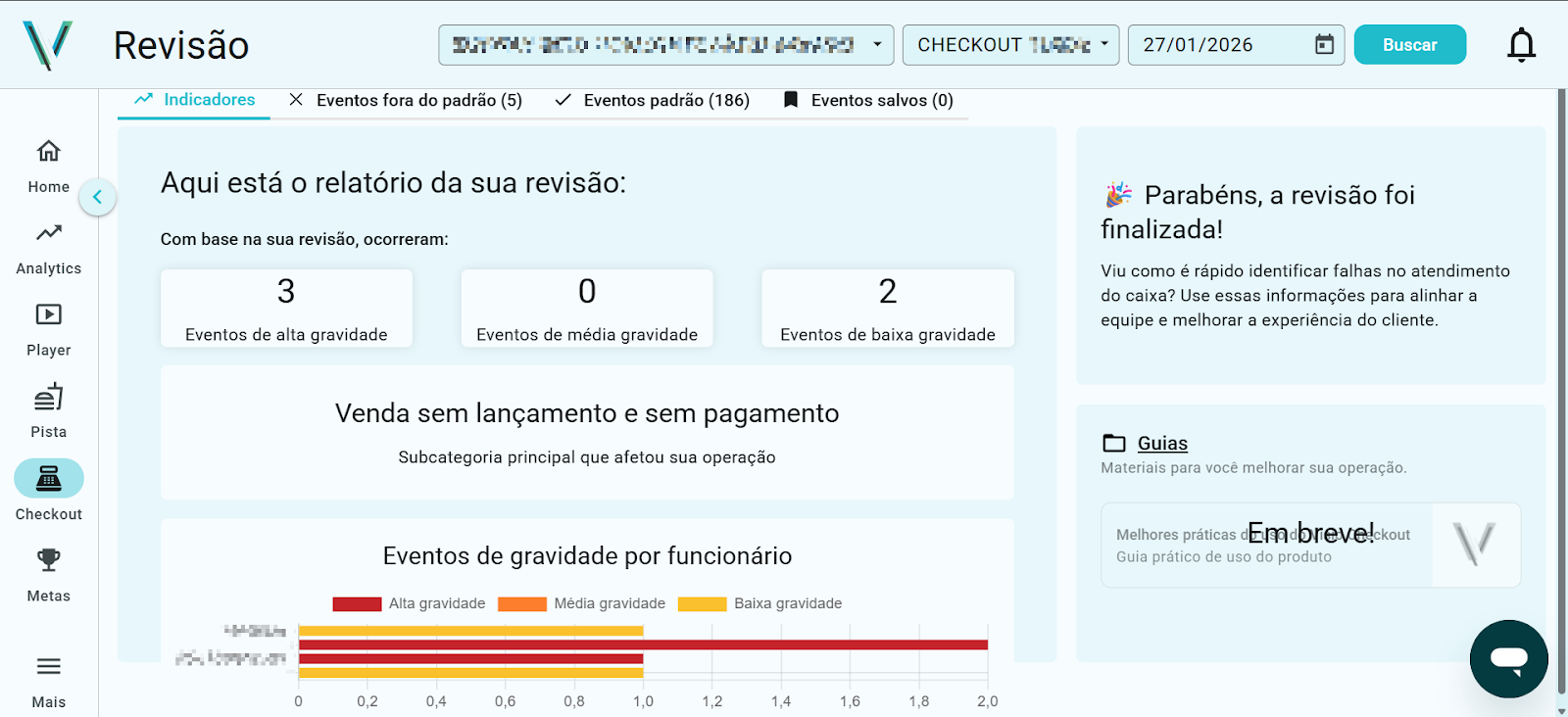This screenshot has height=717, width=1568.
Task: Go to Analytics in the sidebar
Action: pos(48,233)
